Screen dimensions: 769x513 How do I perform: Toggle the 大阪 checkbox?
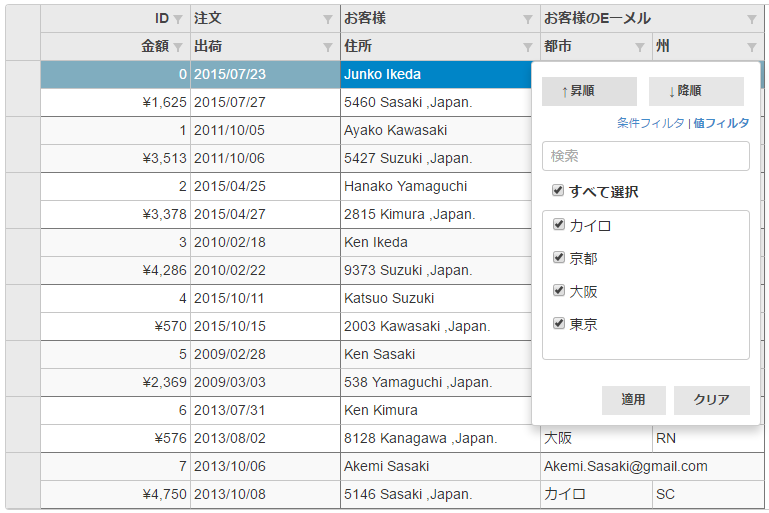point(560,291)
